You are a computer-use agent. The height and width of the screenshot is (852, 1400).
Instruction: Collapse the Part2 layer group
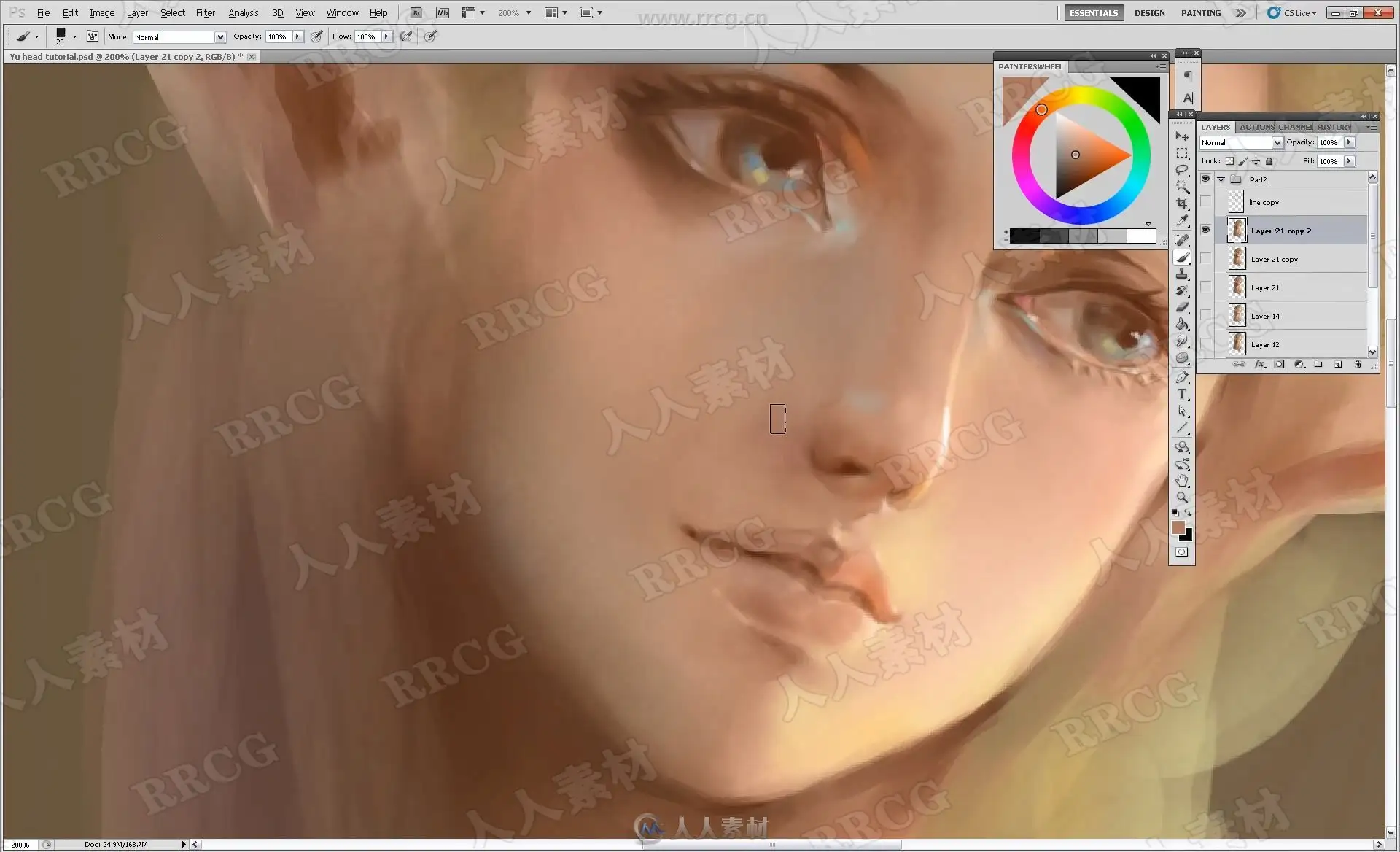[1221, 179]
